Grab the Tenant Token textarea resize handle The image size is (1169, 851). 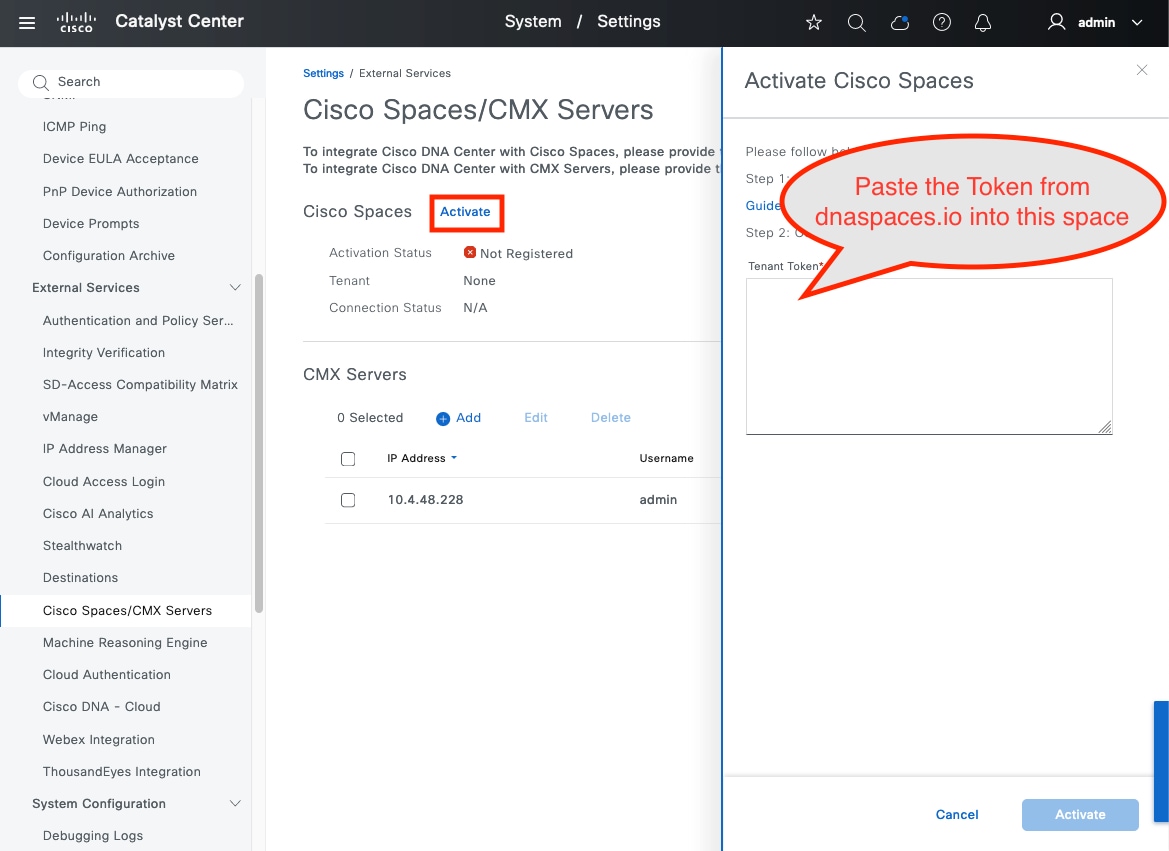pos(1105,427)
